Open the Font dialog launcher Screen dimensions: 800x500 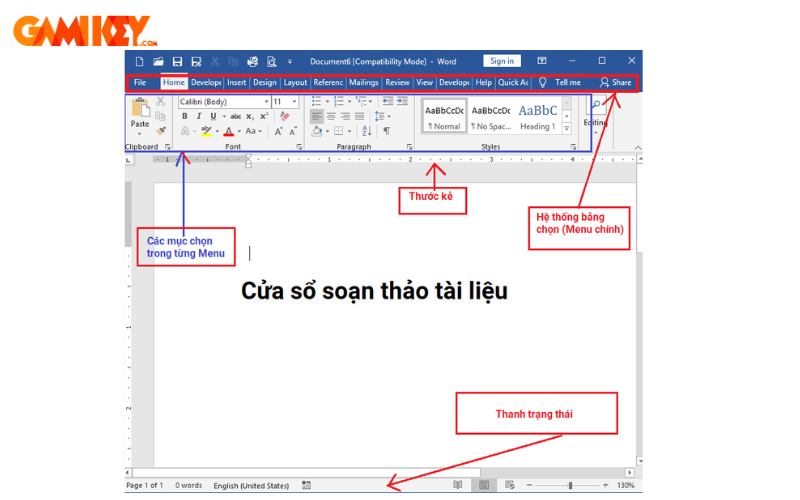(299, 147)
